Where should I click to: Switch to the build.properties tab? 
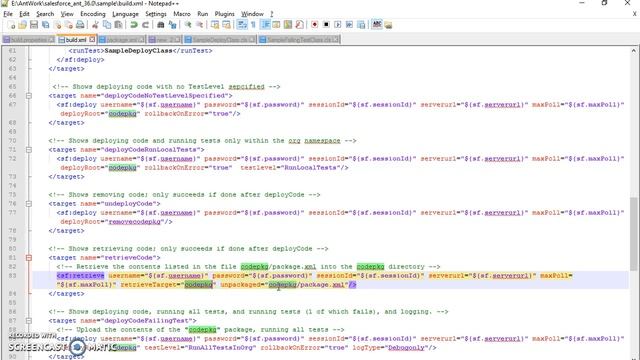click(x=28, y=40)
